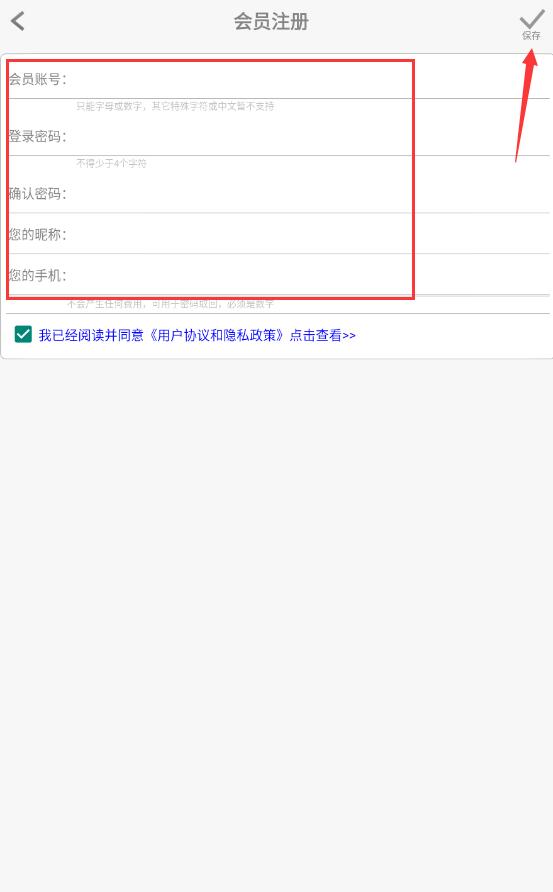The width and height of the screenshot is (553, 892).
Task: Tap the save checkmark icon
Action: (531, 19)
